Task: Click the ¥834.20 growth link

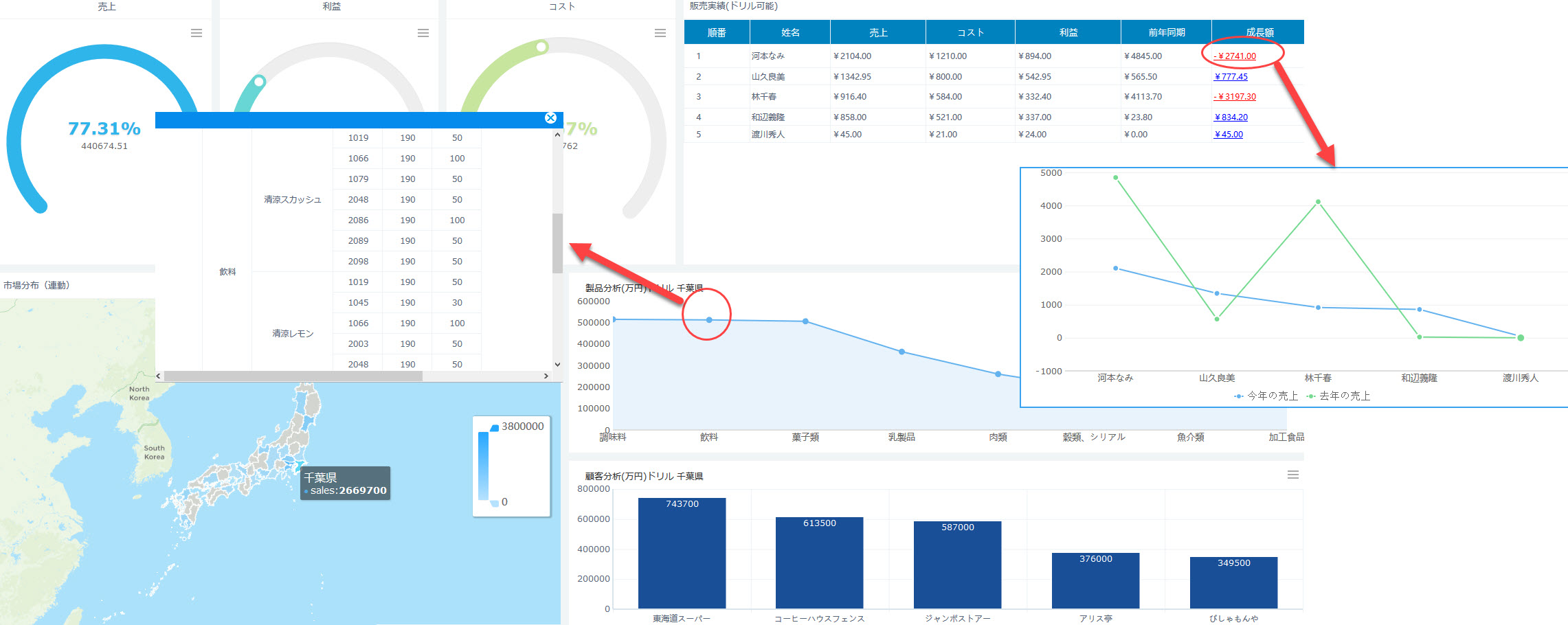Action: coord(1231,117)
